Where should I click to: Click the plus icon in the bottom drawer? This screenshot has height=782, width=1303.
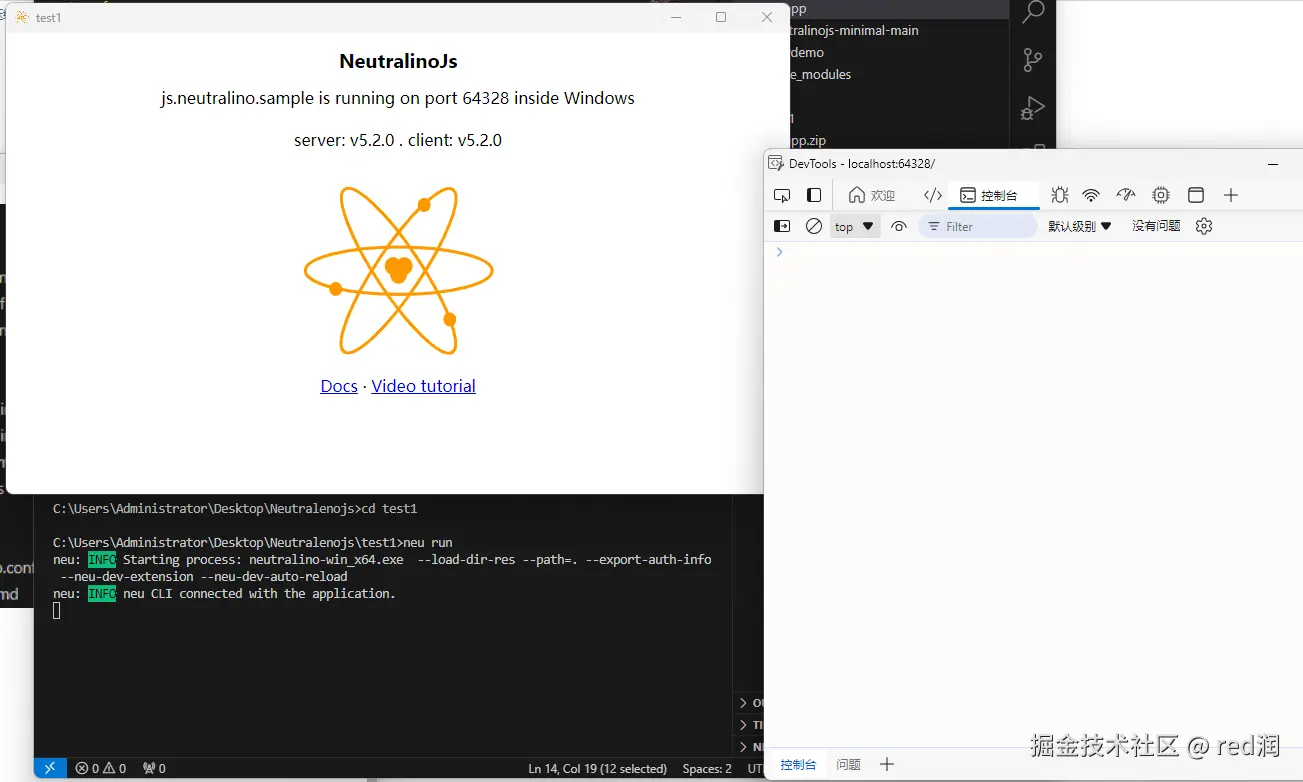[886, 764]
